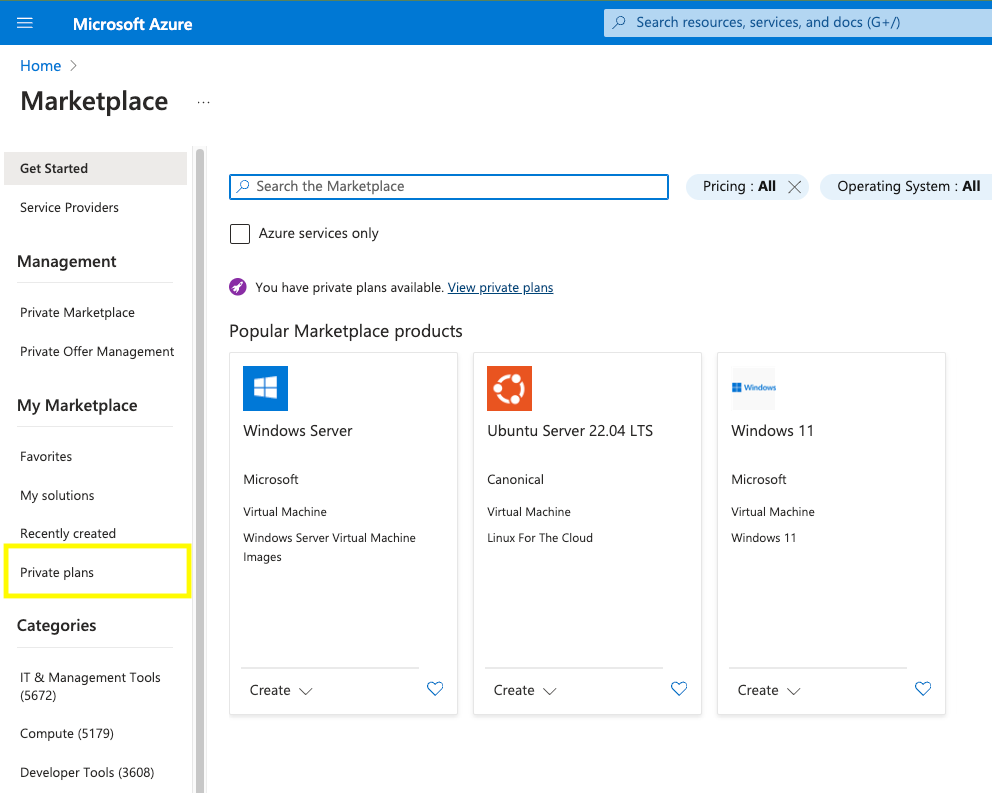The width and height of the screenshot is (992, 793).
Task: Click the View private plans link
Action: click(500, 287)
